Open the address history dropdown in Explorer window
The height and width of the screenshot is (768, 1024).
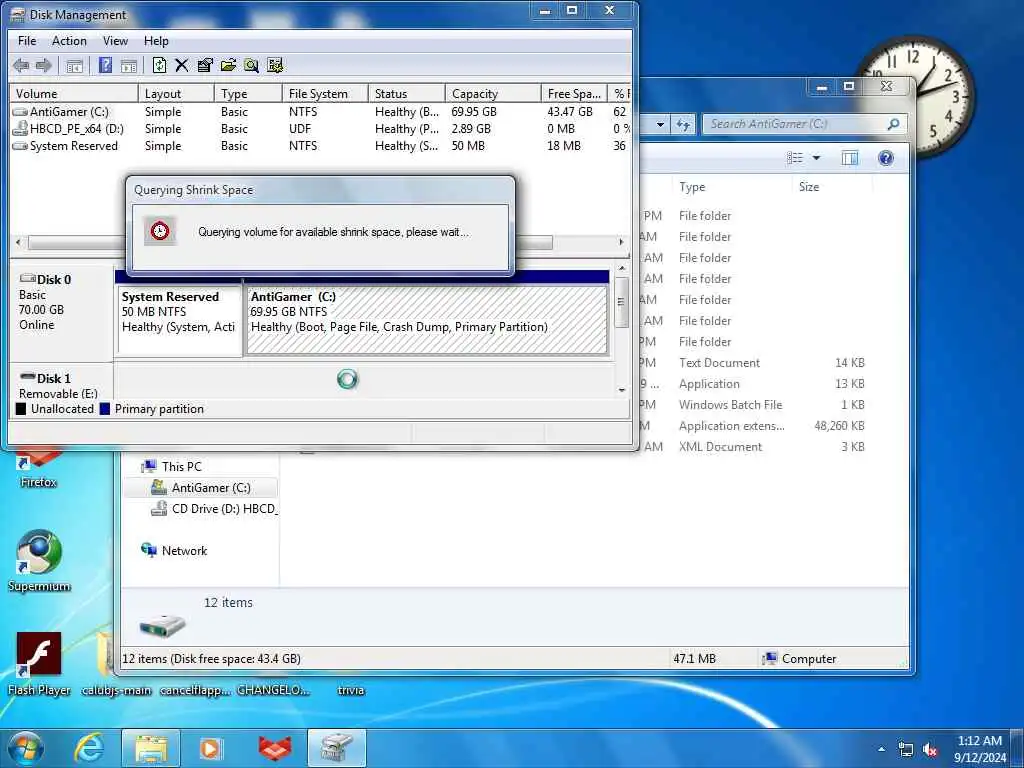tap(660, 124)
